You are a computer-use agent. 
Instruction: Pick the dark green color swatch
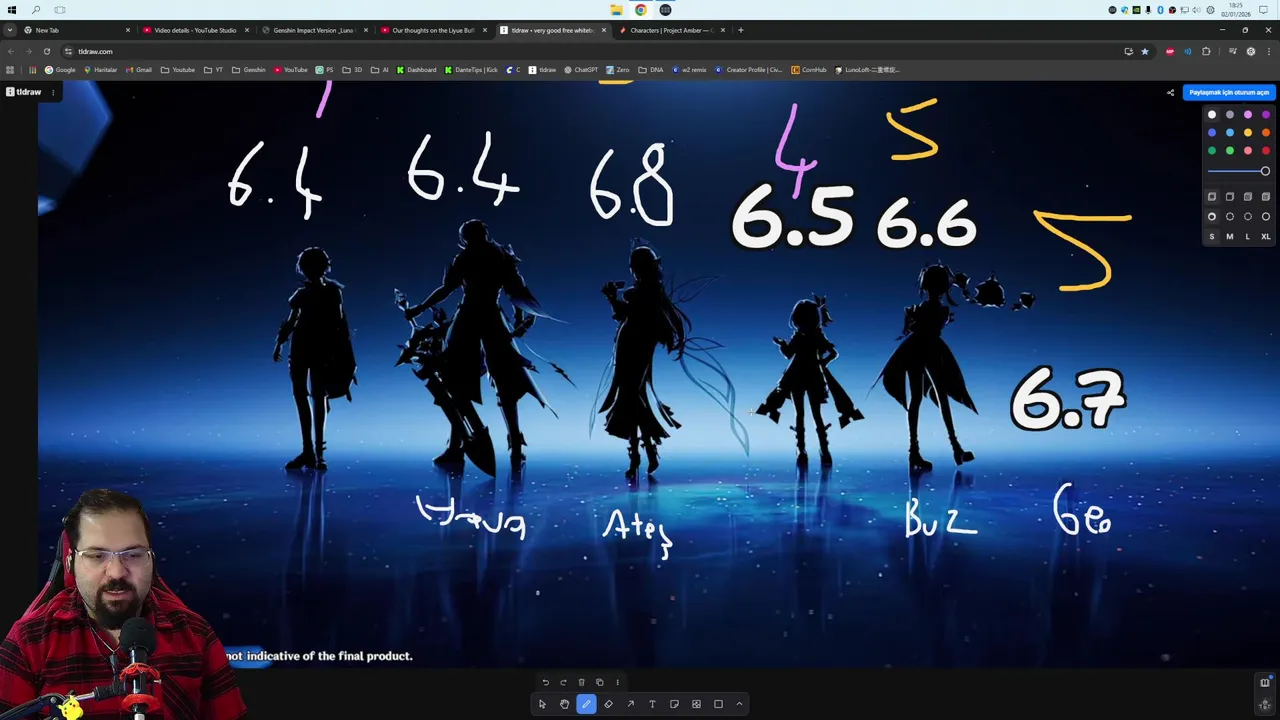pos(1212,151)
